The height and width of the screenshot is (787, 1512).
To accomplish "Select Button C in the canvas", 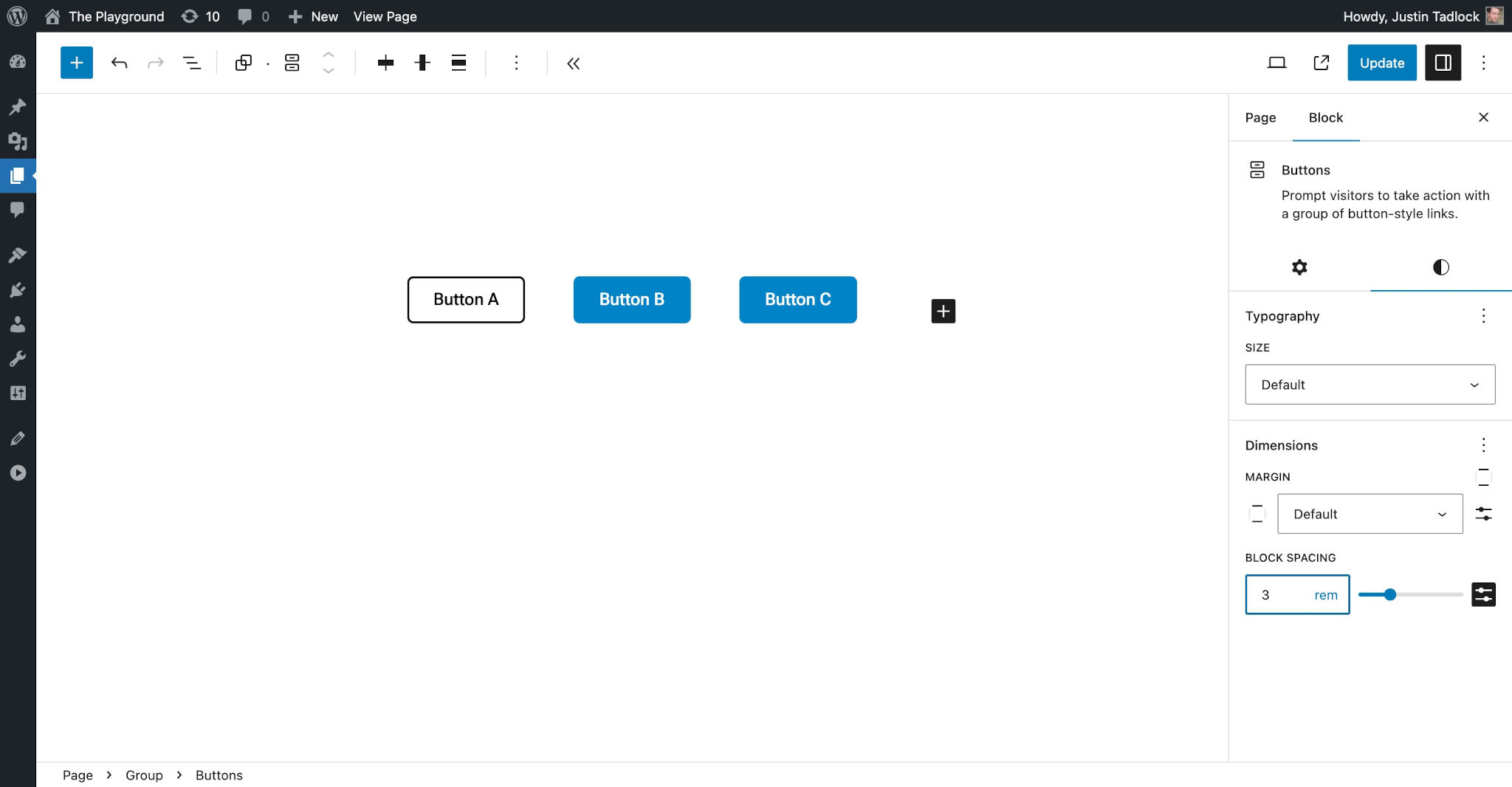I will [x=798, y=300].
